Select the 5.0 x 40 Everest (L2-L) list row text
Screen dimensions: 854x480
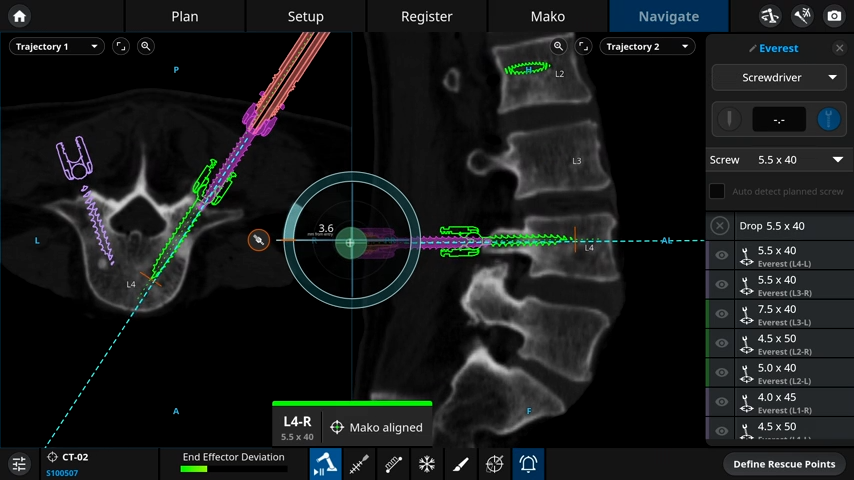(x=784, y=374)
